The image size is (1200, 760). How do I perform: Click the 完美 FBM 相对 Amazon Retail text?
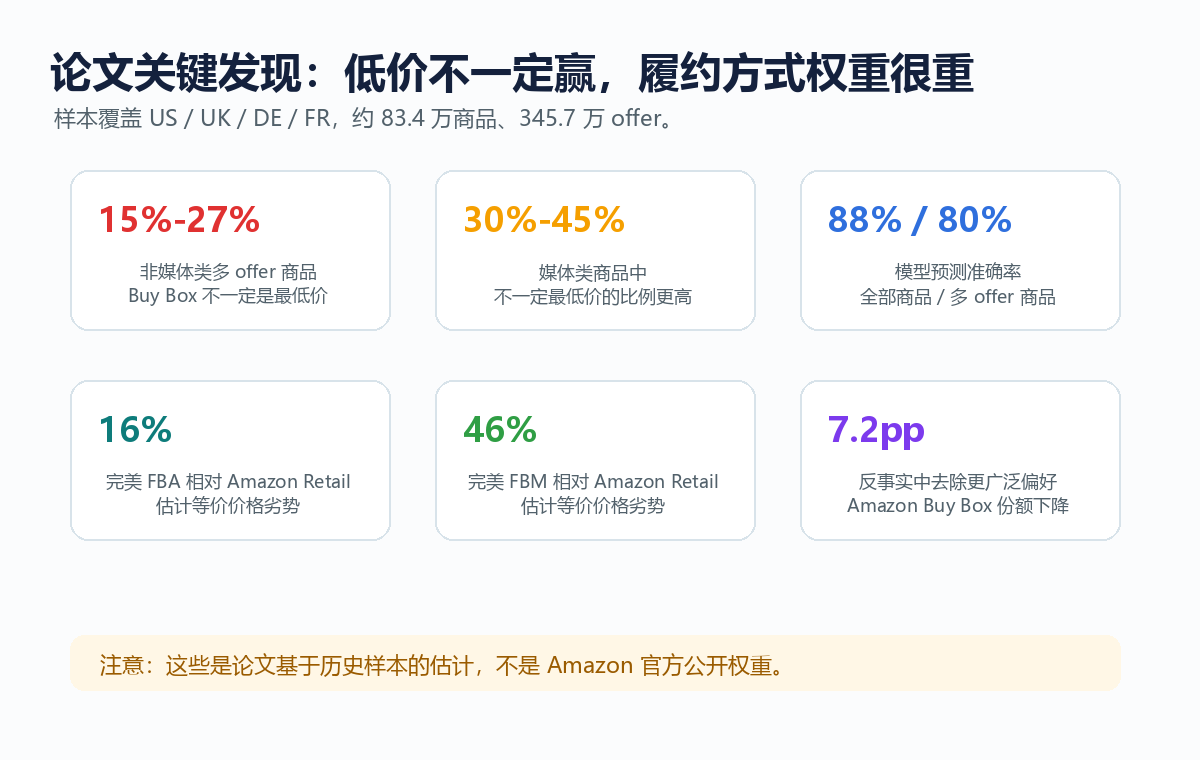(x=593, y=482)
